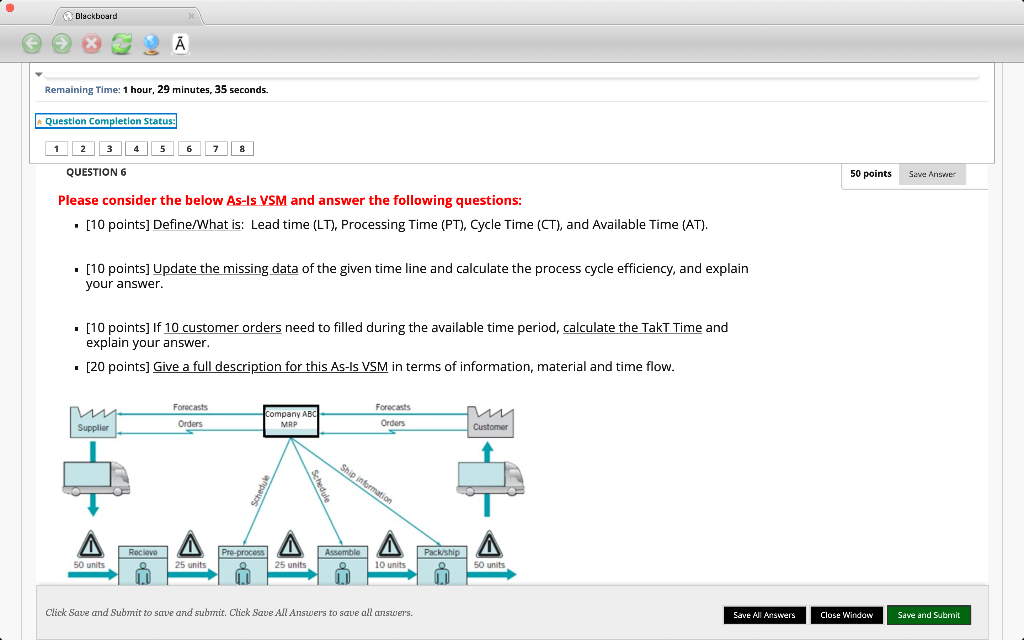Click the Close Window button
The image size is (1024, 640).
[x=846, y=615]
